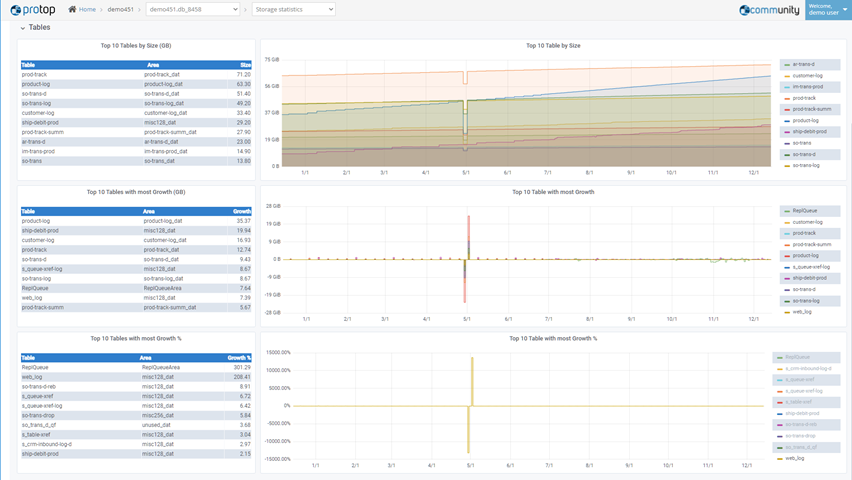Select ar-trans-d row in Size table

tap(136, 142)
